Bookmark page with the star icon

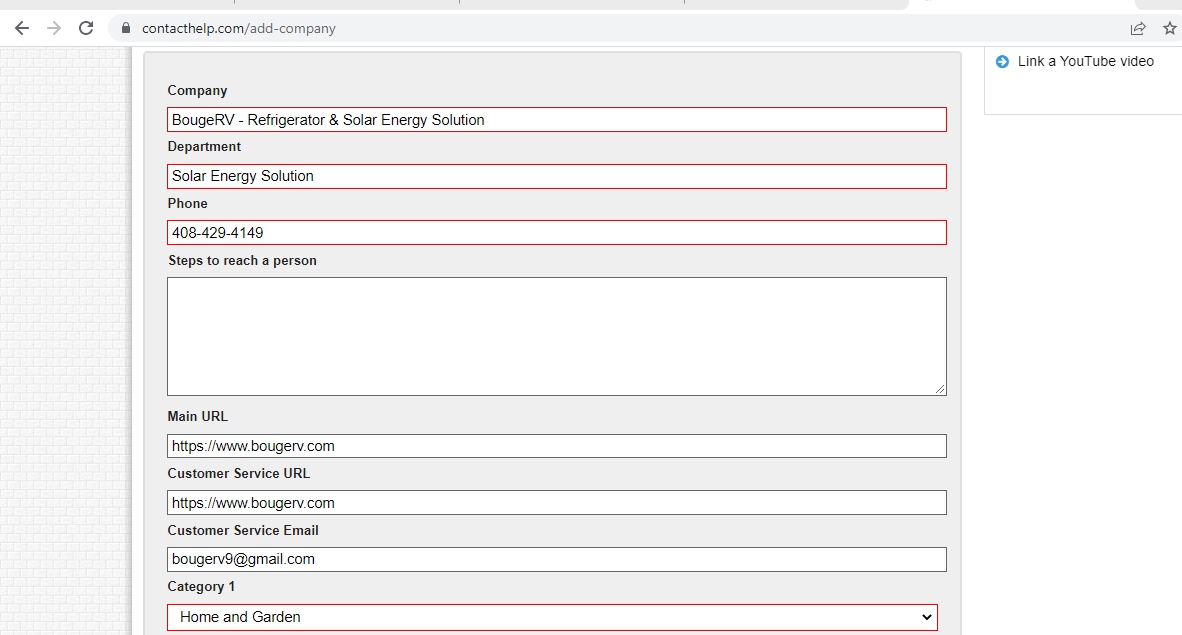click(1169, 28)
